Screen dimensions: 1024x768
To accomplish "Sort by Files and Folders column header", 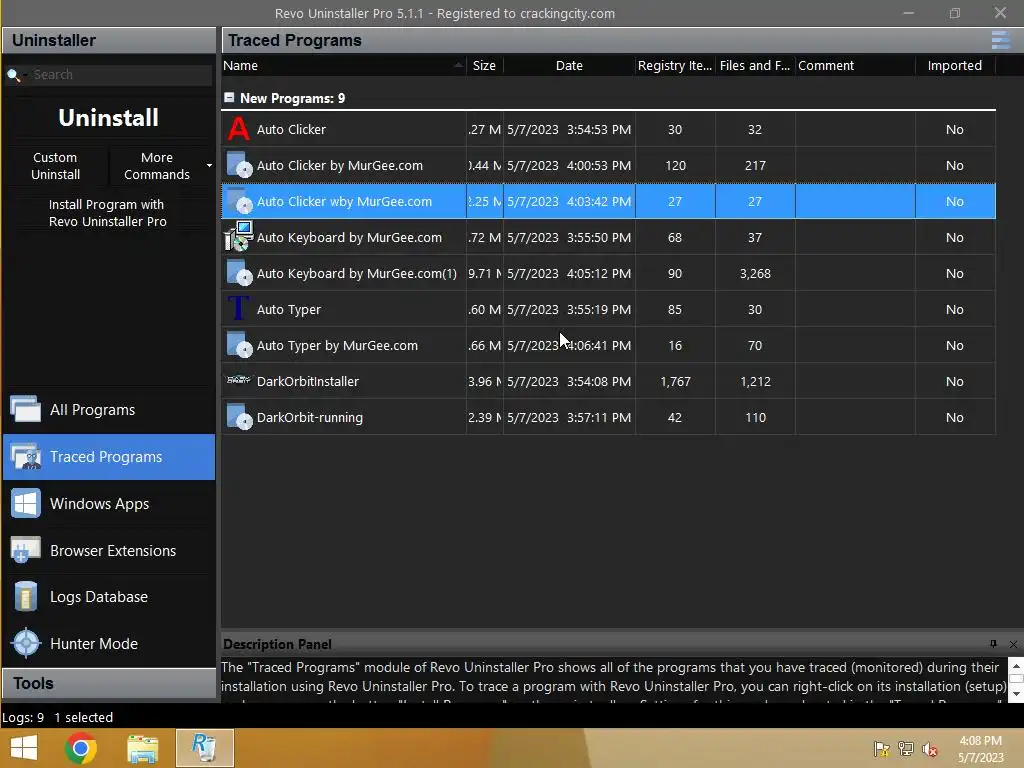I will [755, 65].
